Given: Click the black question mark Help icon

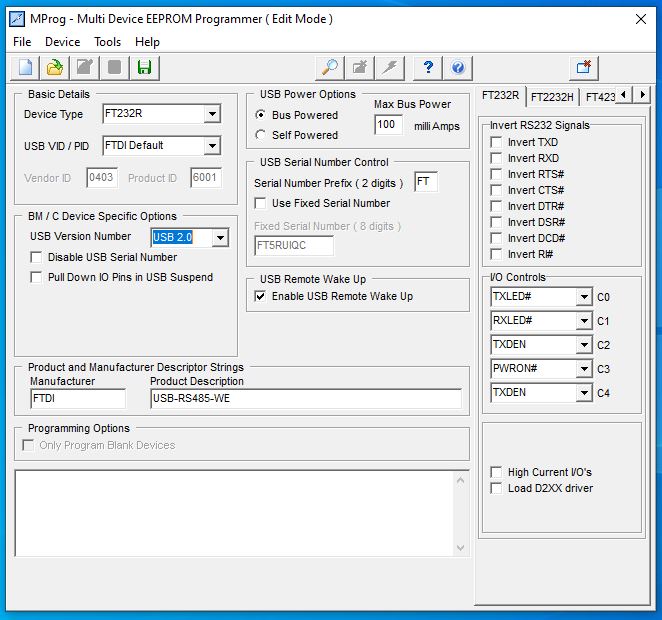Looking at the screenshot, I should [428, 68].
